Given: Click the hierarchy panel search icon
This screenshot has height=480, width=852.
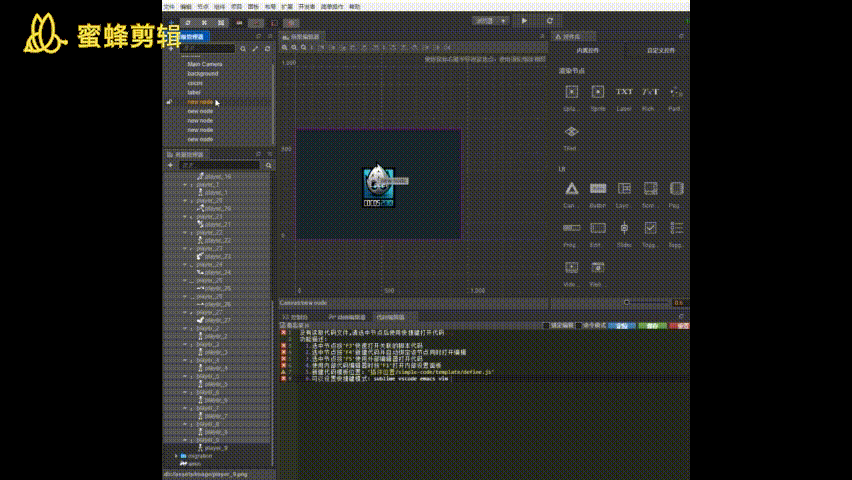Looking at the screenshot, I should click(243, 49).
